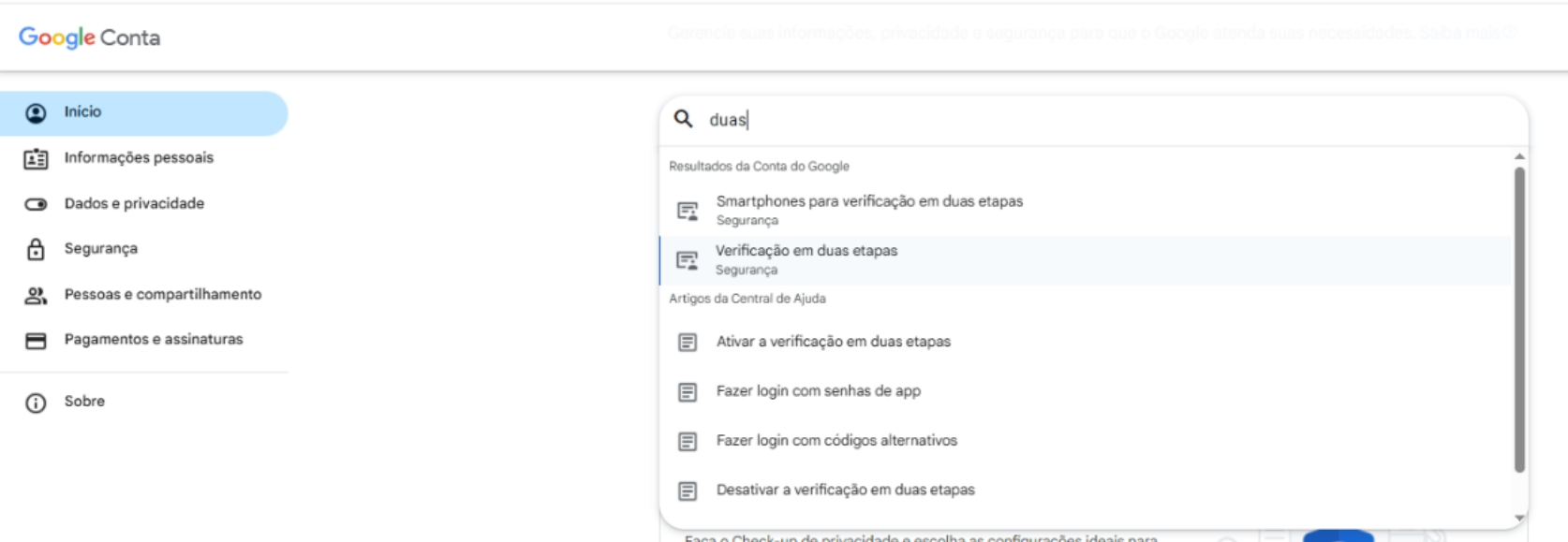Image resolution: width=1568 pixels, height=542 pixels.
Task: Select Smartphones para verificação em duas etapas
Action: 1086,211
